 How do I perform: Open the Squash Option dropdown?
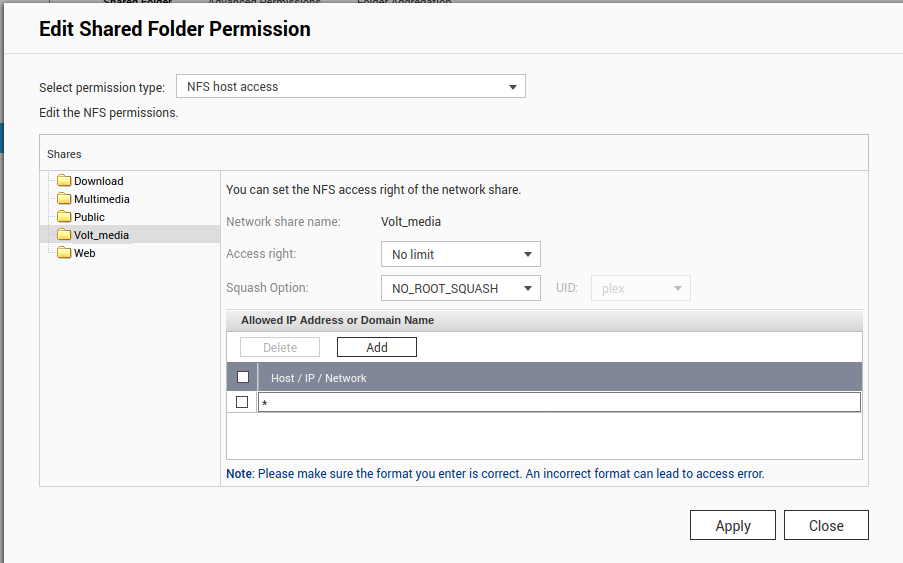(461, 288)
